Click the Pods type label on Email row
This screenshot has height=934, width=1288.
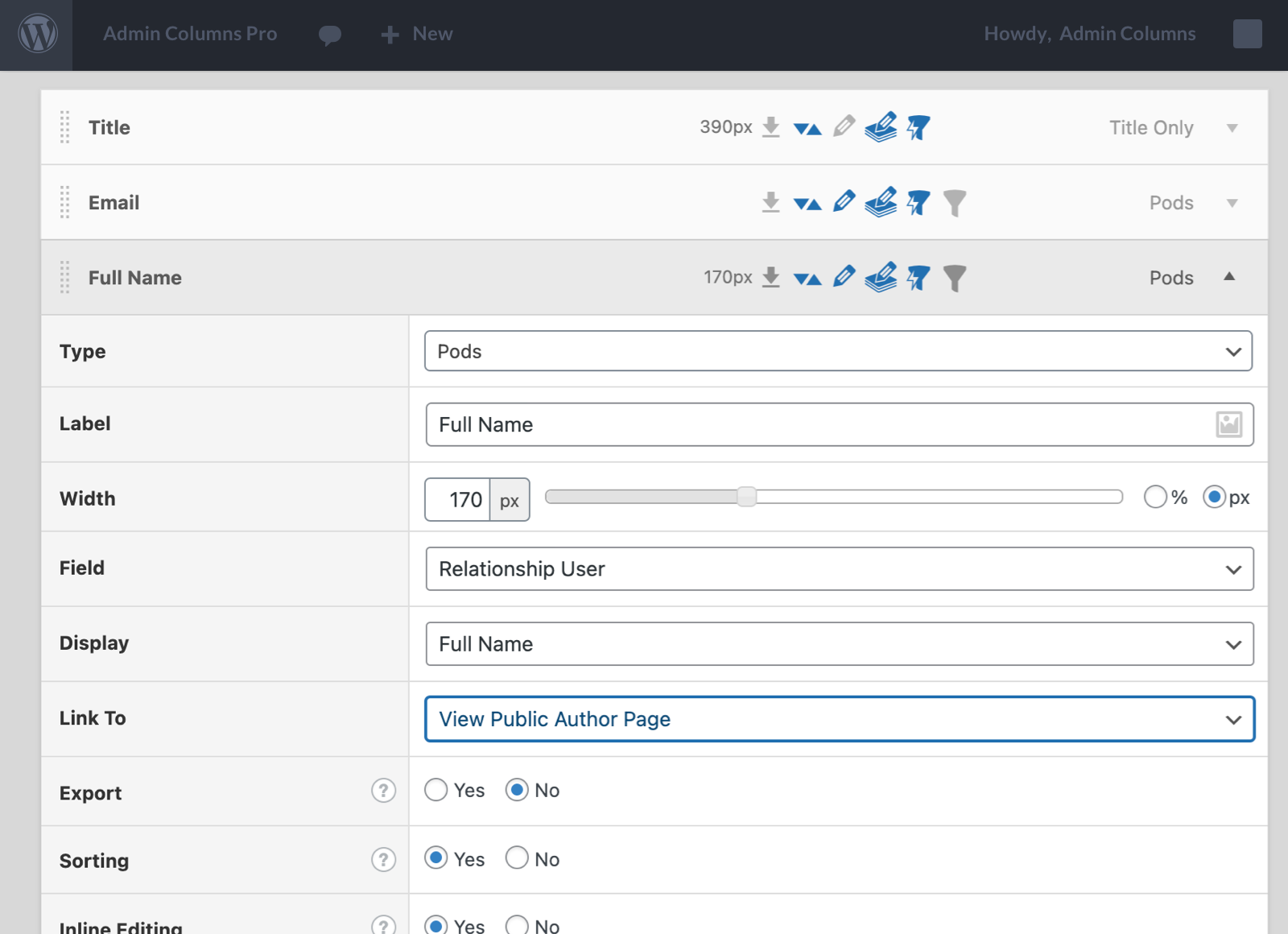coord(1171,203)
